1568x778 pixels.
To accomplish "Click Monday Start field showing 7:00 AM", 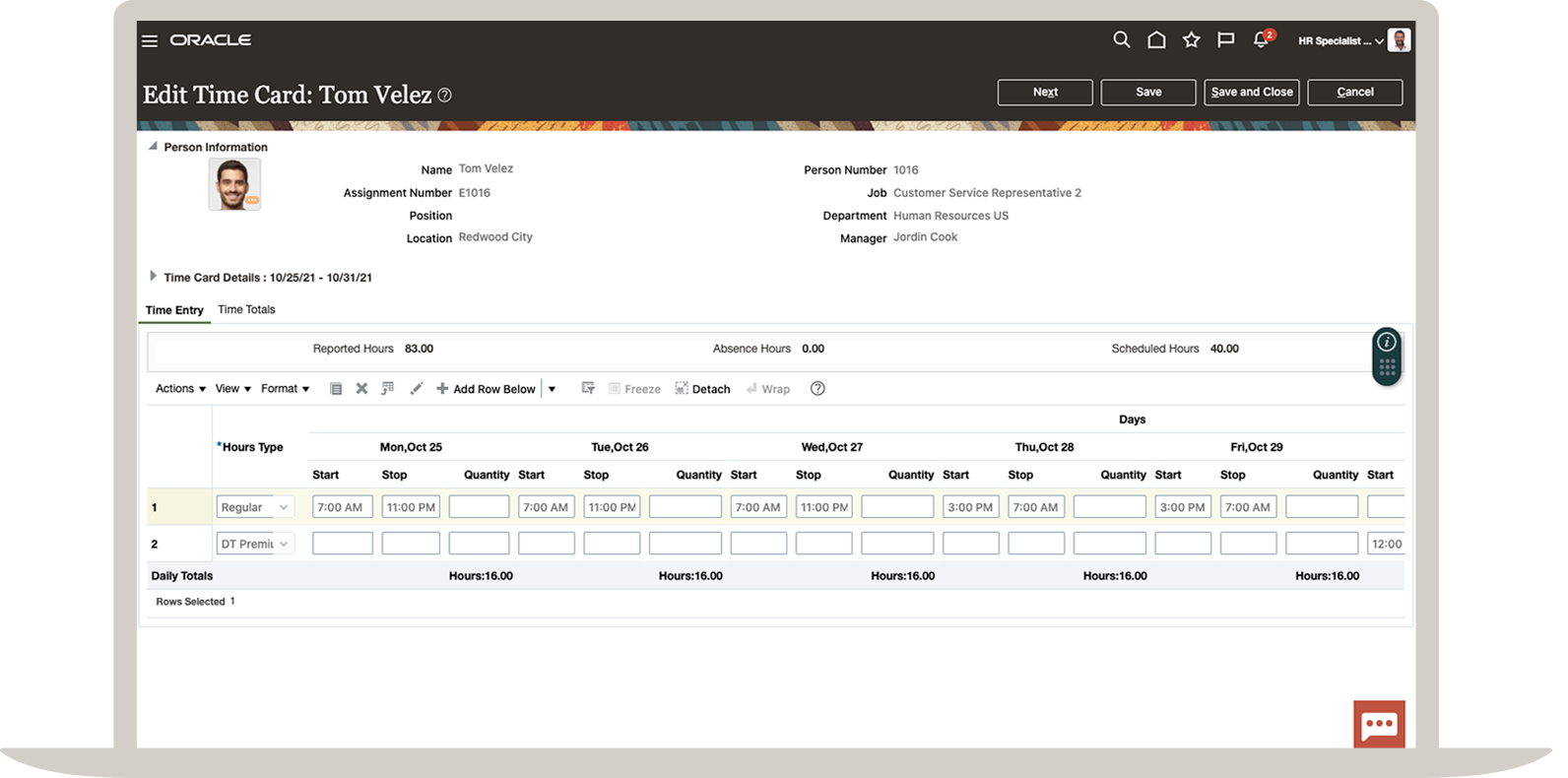I will click(342, 507).
